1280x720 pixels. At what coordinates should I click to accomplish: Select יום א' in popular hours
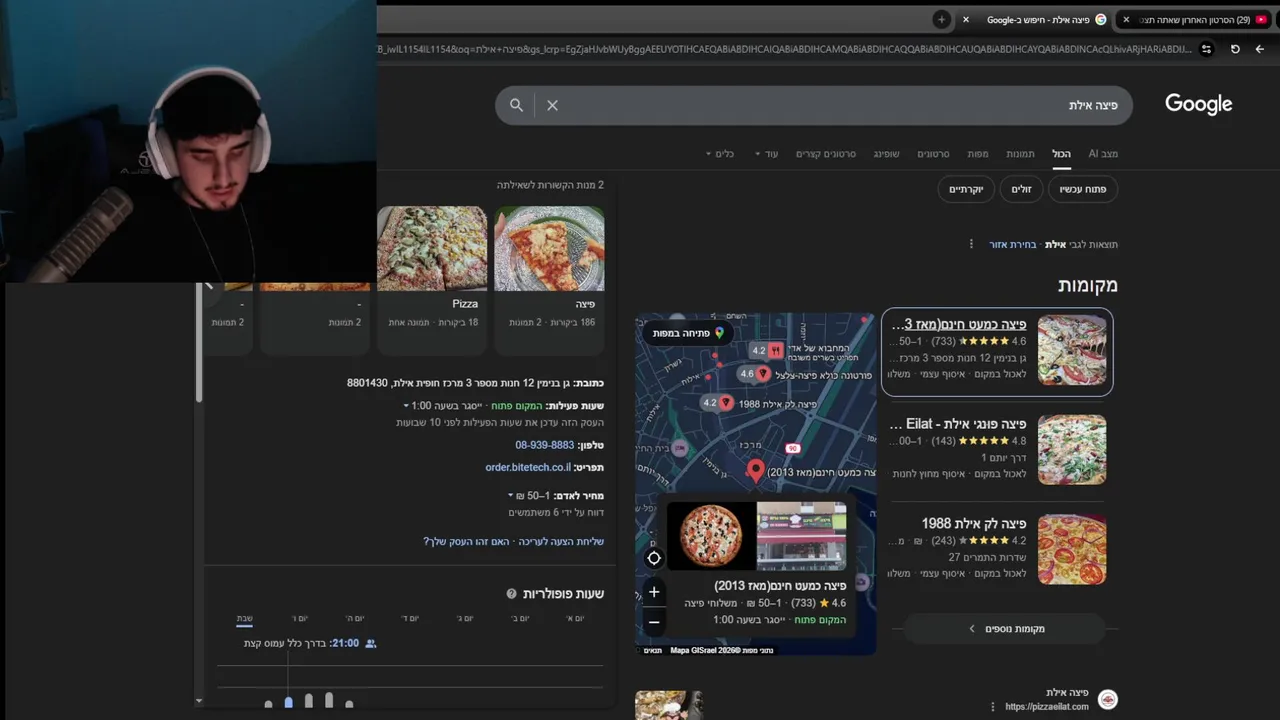pyautogui.click(x=576, y=618)
